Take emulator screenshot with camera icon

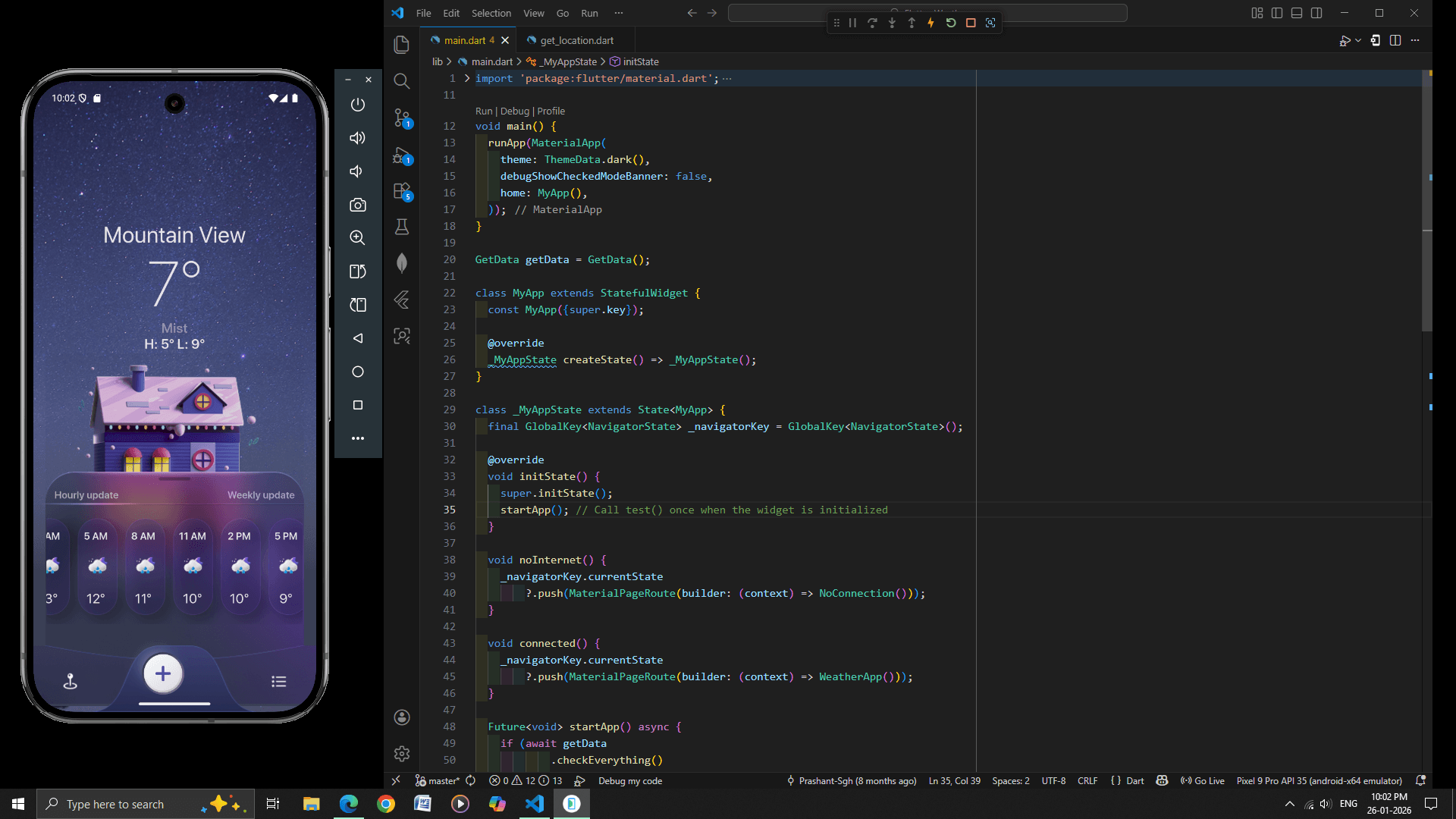point(357,205)
